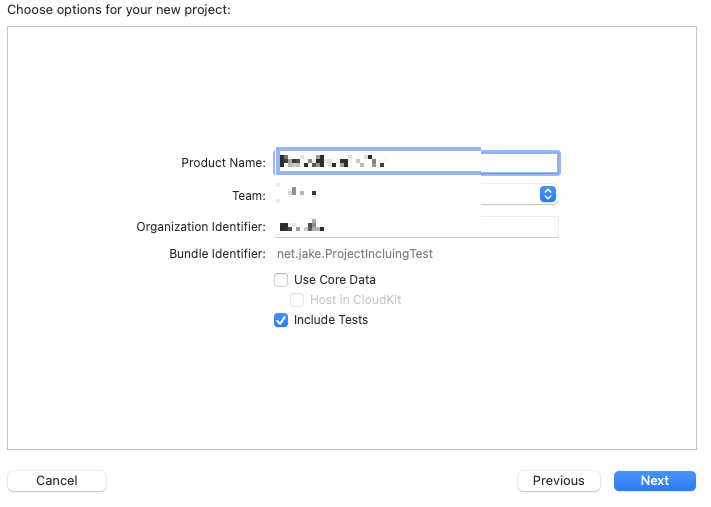Click the "Include Tests" label text
The width and height of the screenshot is (711, 507).
[330, 320]
